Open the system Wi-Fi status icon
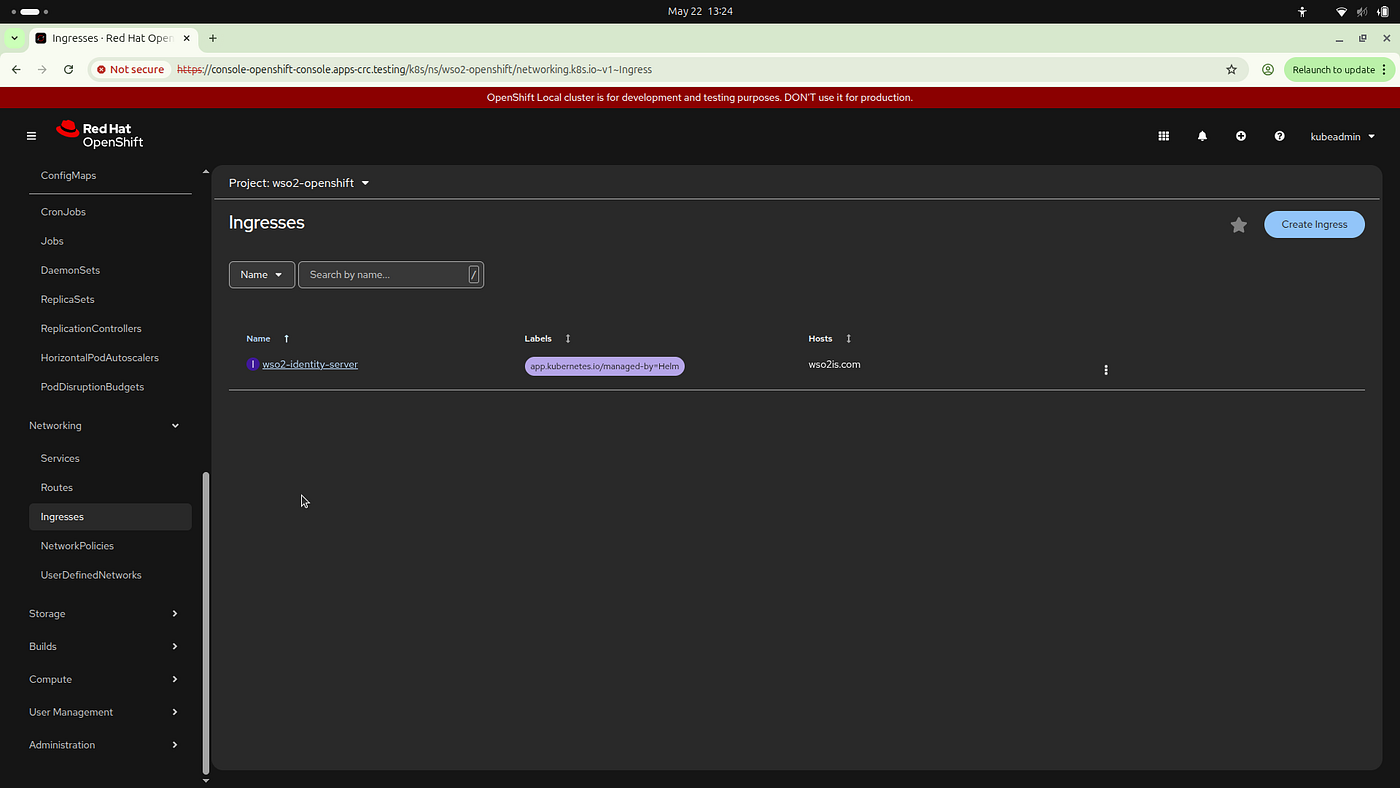This screenshot has height=788, width=1400. [1341, 12]
